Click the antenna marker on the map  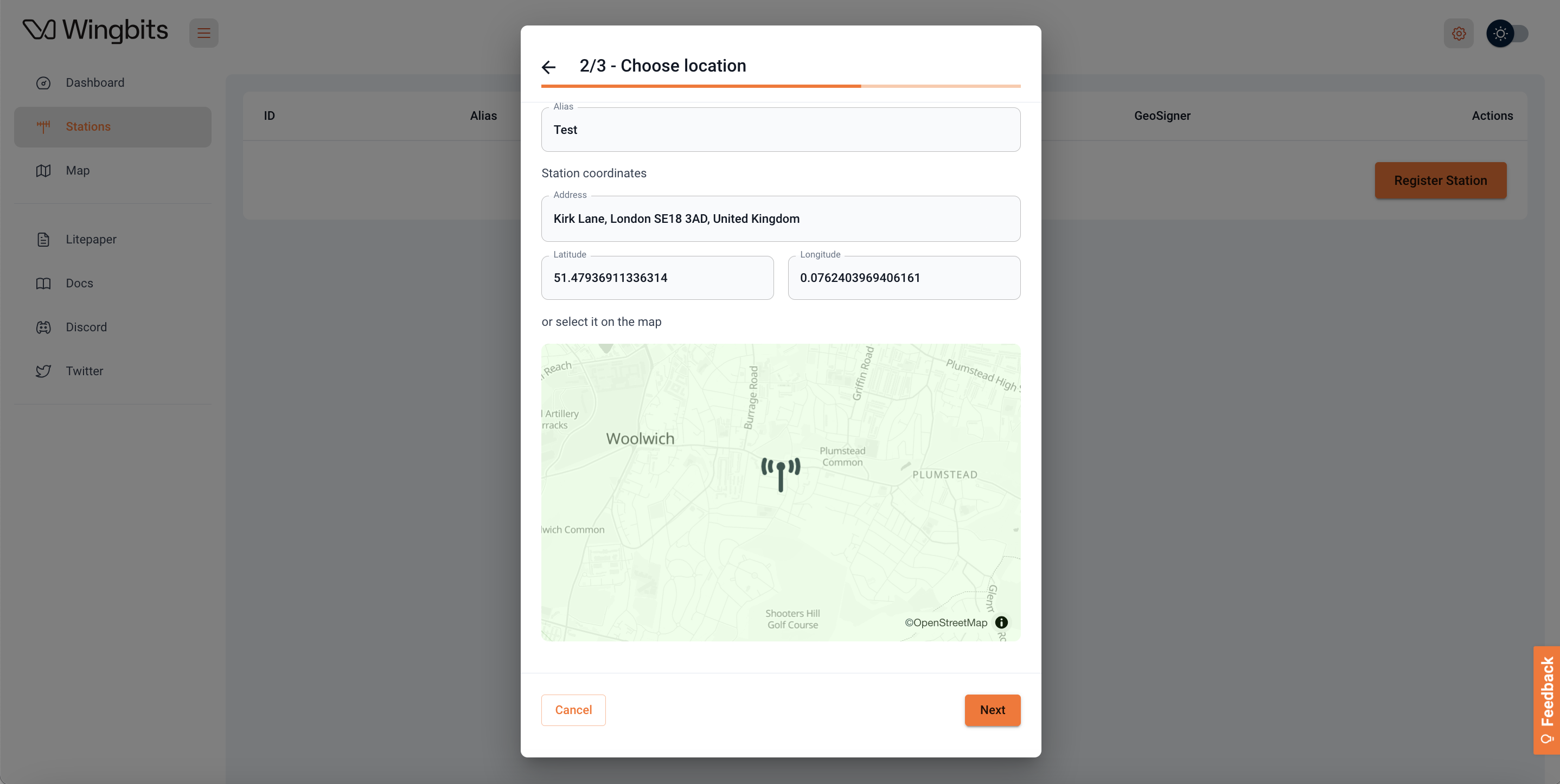(780, 473)
